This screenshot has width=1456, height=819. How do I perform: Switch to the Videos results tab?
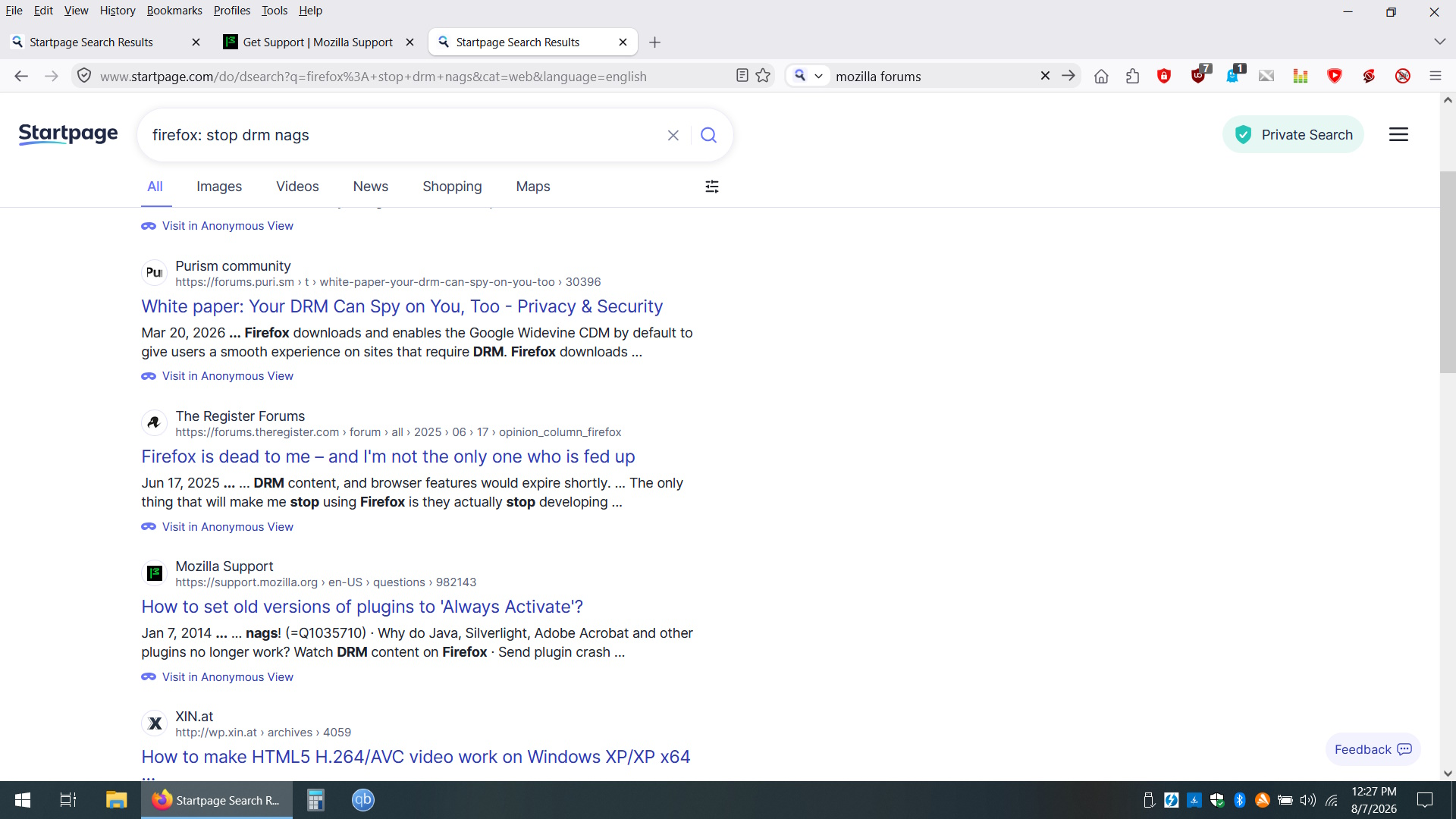point(297,187)
